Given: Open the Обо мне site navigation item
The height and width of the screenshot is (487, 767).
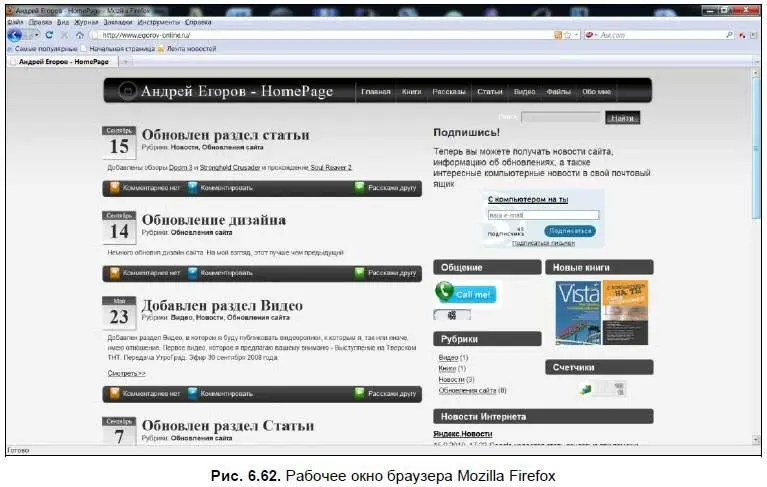Looking at the screenshot, I should 596,91.
